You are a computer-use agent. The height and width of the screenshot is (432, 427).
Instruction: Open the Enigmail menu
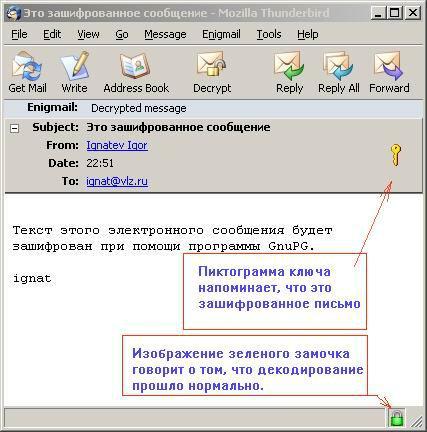click(x=221, y=34)
